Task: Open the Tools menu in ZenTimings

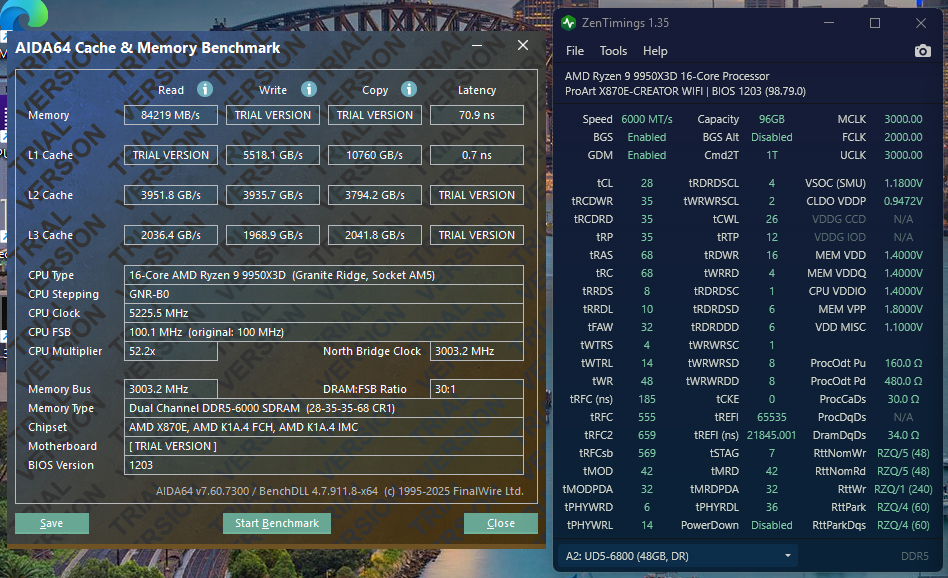Action: pyautogui.click(x=613, y=51)
